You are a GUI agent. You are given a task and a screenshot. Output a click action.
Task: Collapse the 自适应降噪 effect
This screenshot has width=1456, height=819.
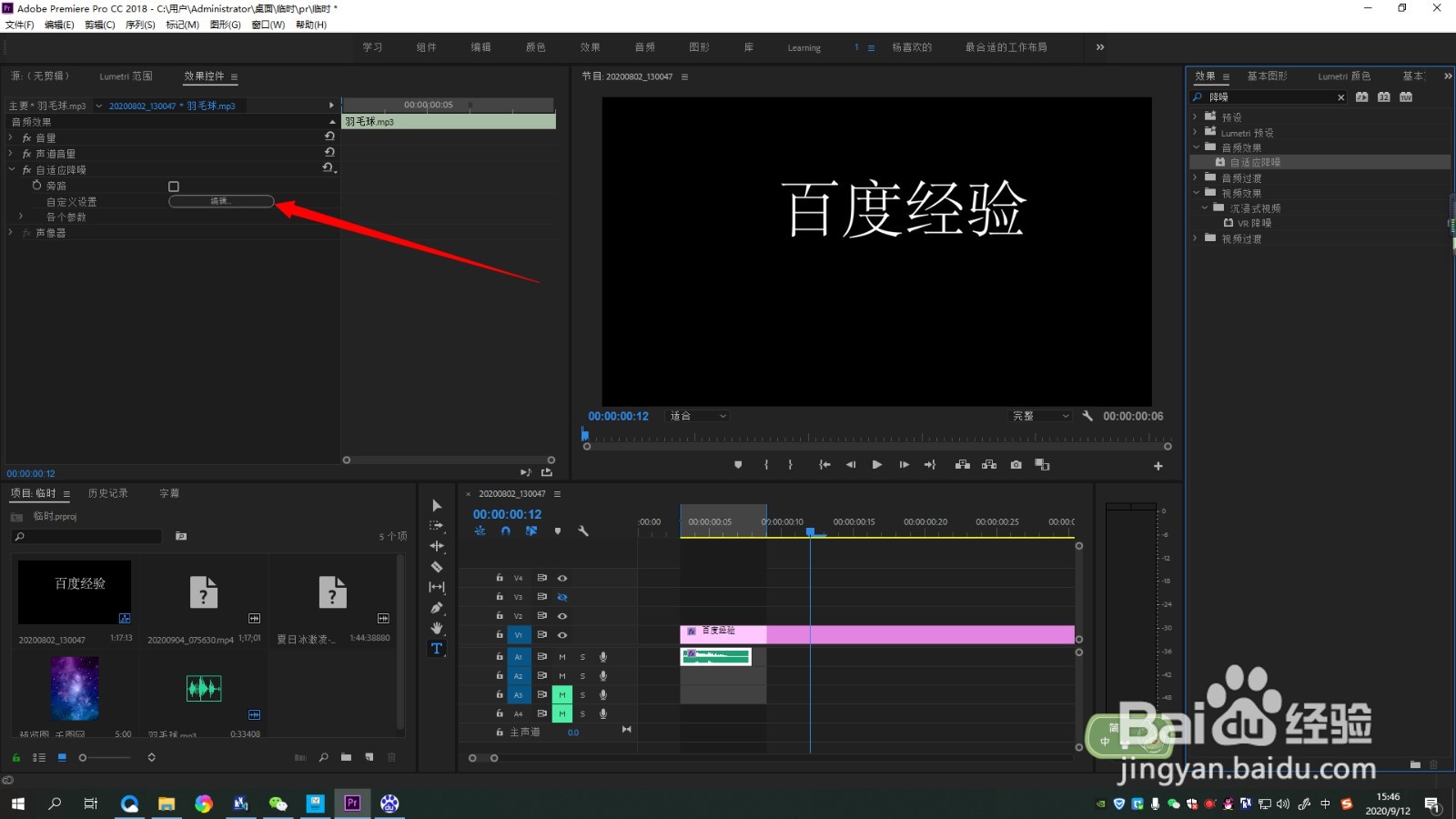tap(11, 169)
